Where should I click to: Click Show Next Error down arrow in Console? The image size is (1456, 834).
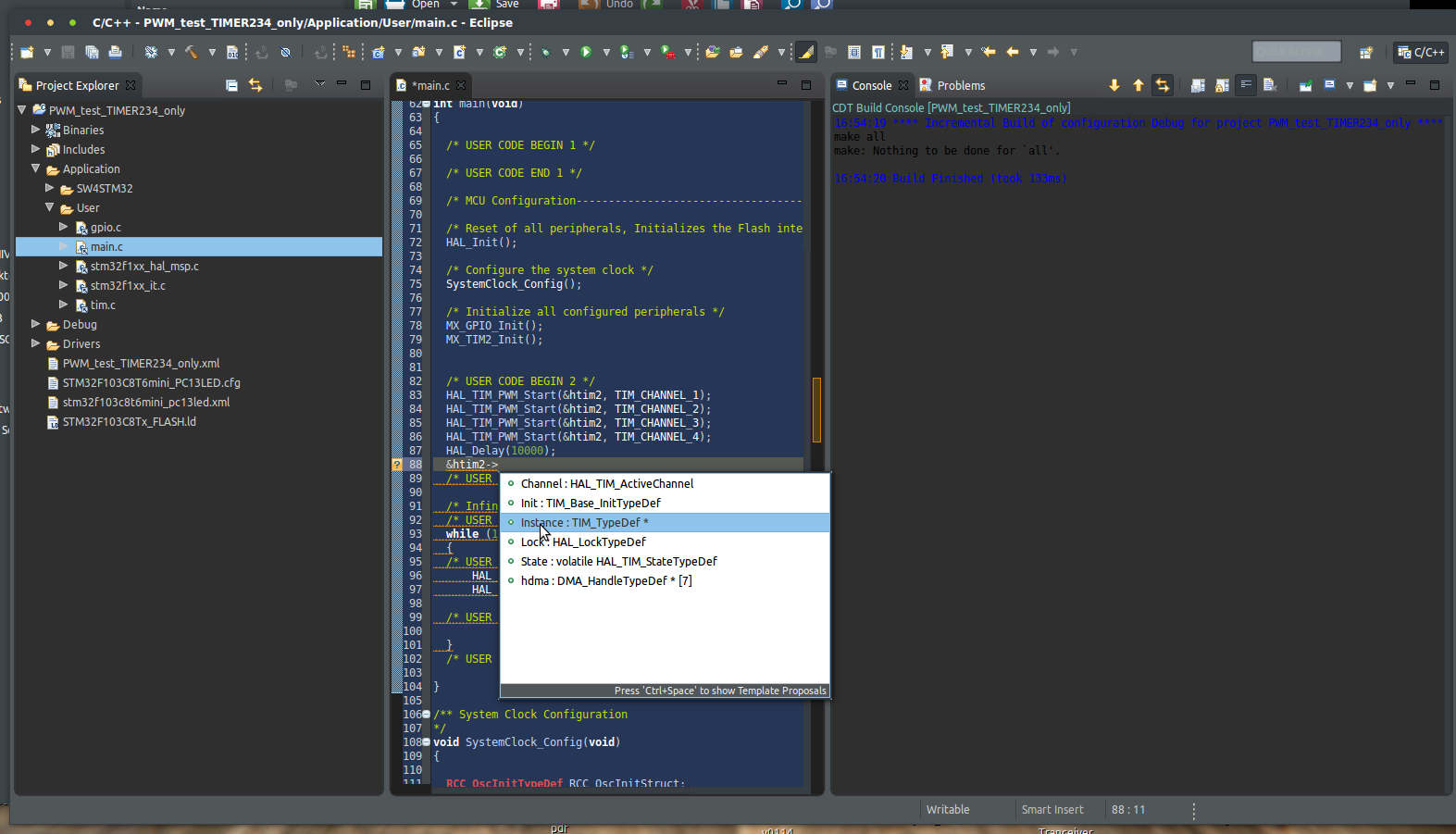1114,85
